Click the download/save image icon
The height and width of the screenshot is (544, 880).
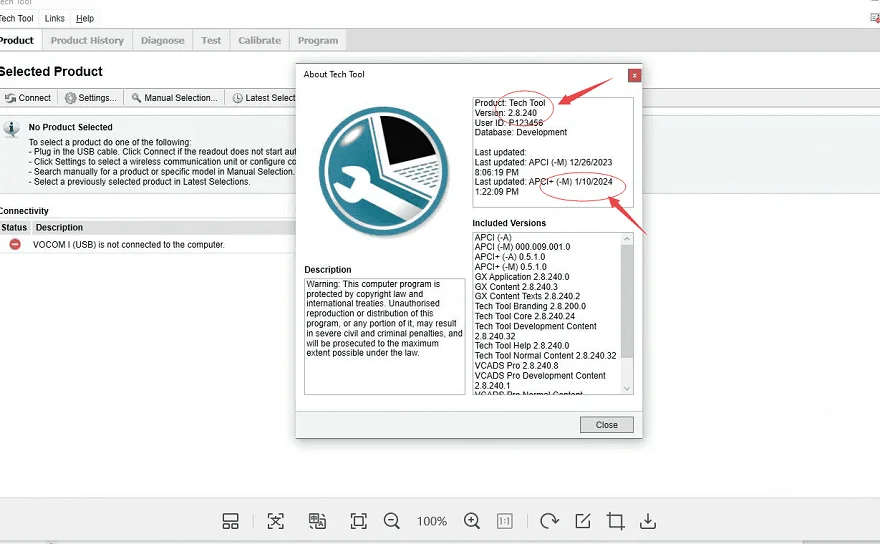coord(648,522)
